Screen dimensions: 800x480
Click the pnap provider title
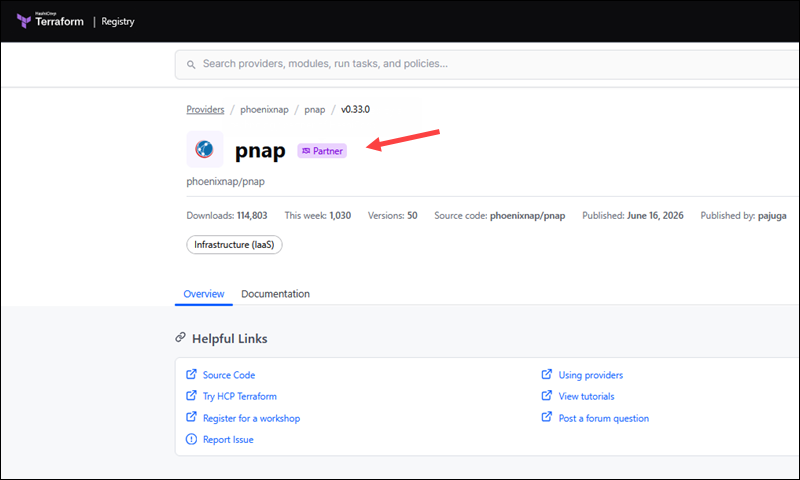260,151
